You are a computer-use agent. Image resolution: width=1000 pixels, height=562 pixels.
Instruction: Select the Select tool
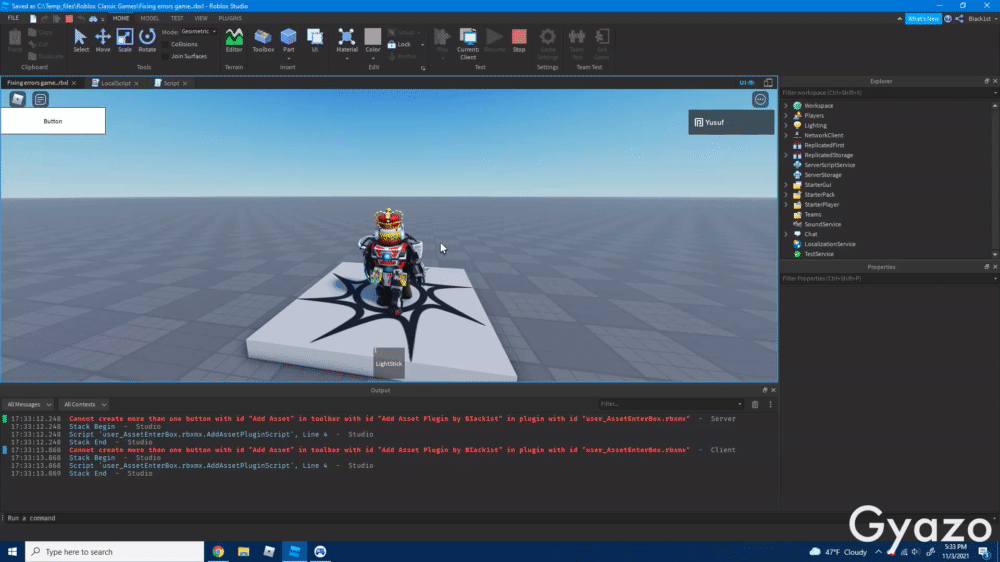(80, 40)
